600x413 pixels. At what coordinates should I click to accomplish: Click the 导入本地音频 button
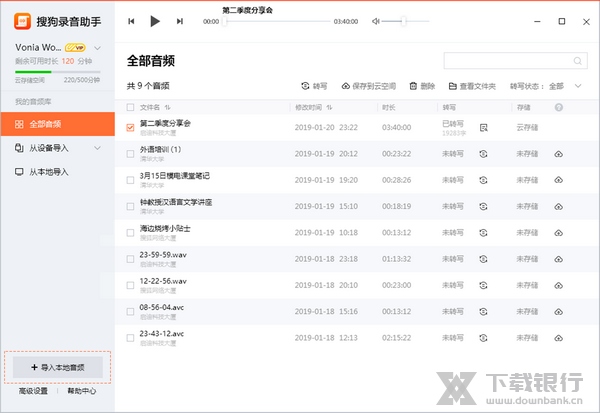point(57,367)
